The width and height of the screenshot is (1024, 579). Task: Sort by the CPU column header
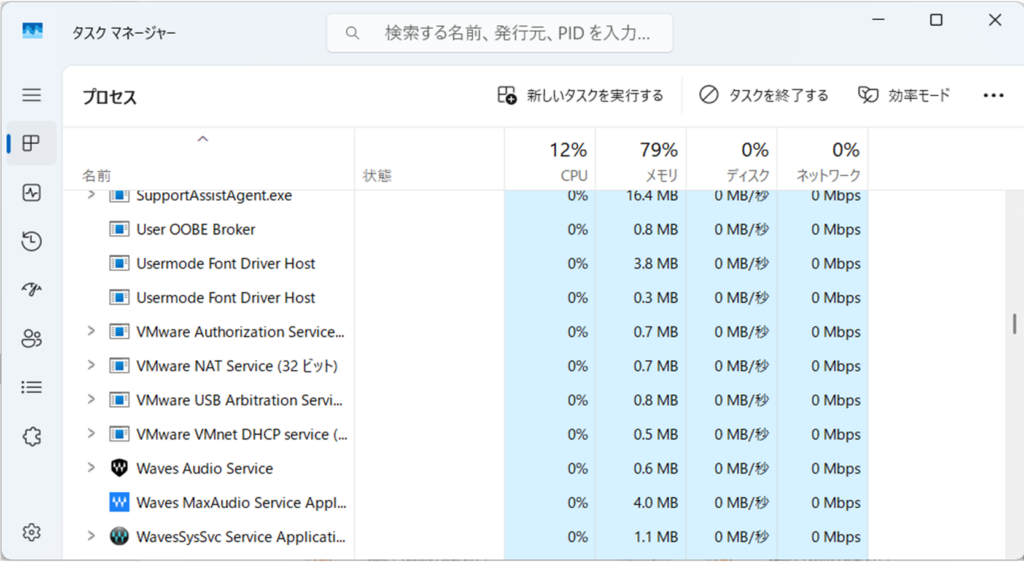(x=567, y=161)
